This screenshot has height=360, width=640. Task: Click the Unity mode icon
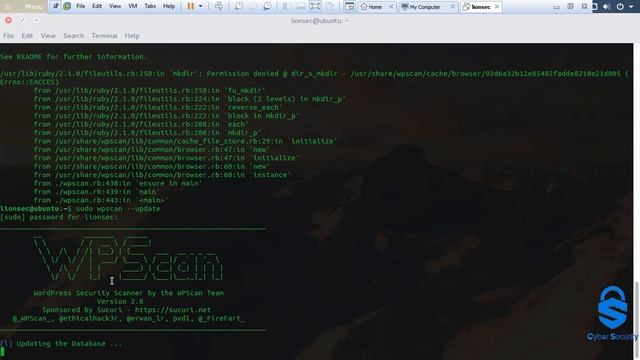point(330,6)
